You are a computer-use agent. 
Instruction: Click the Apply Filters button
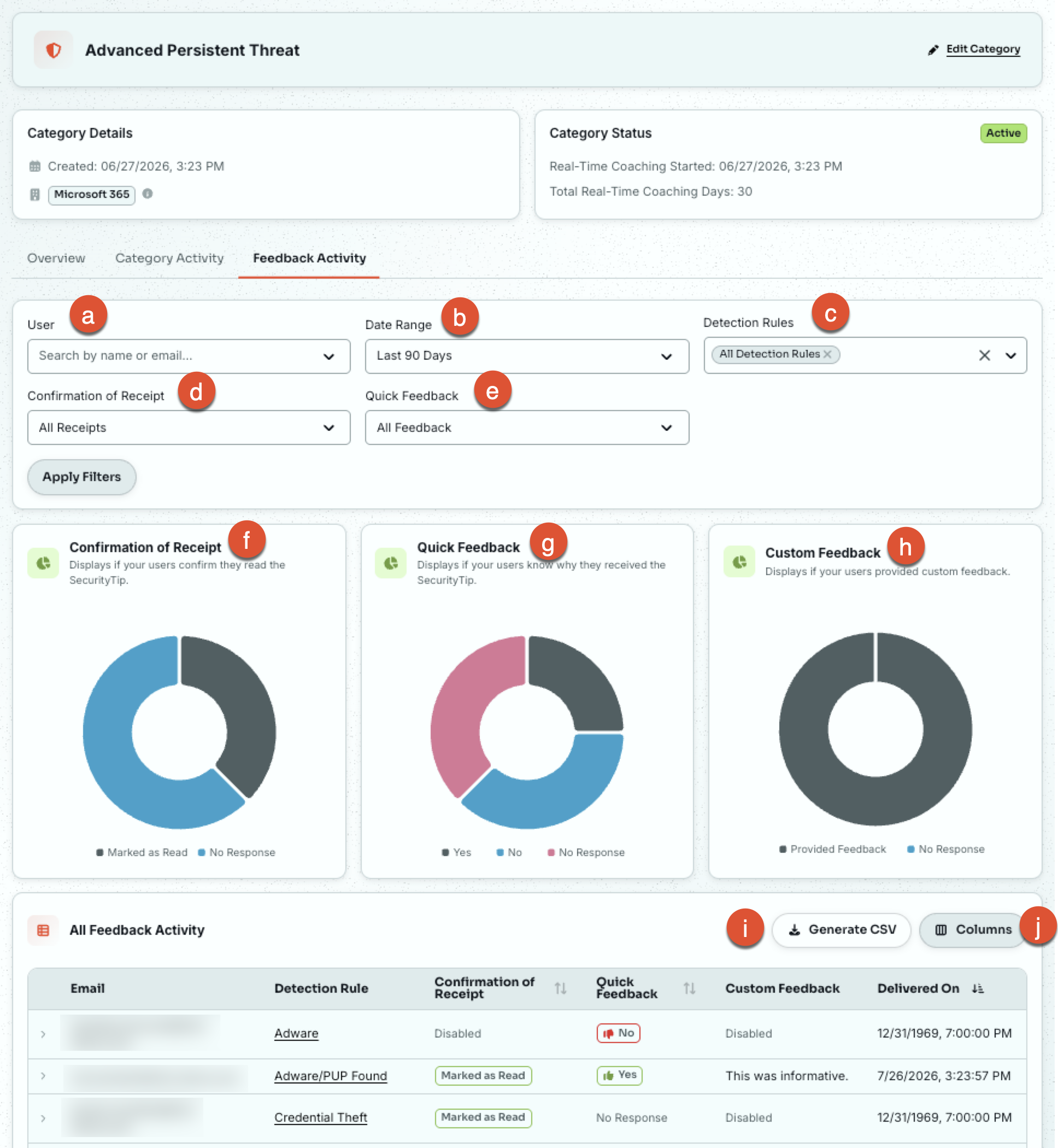82,476
